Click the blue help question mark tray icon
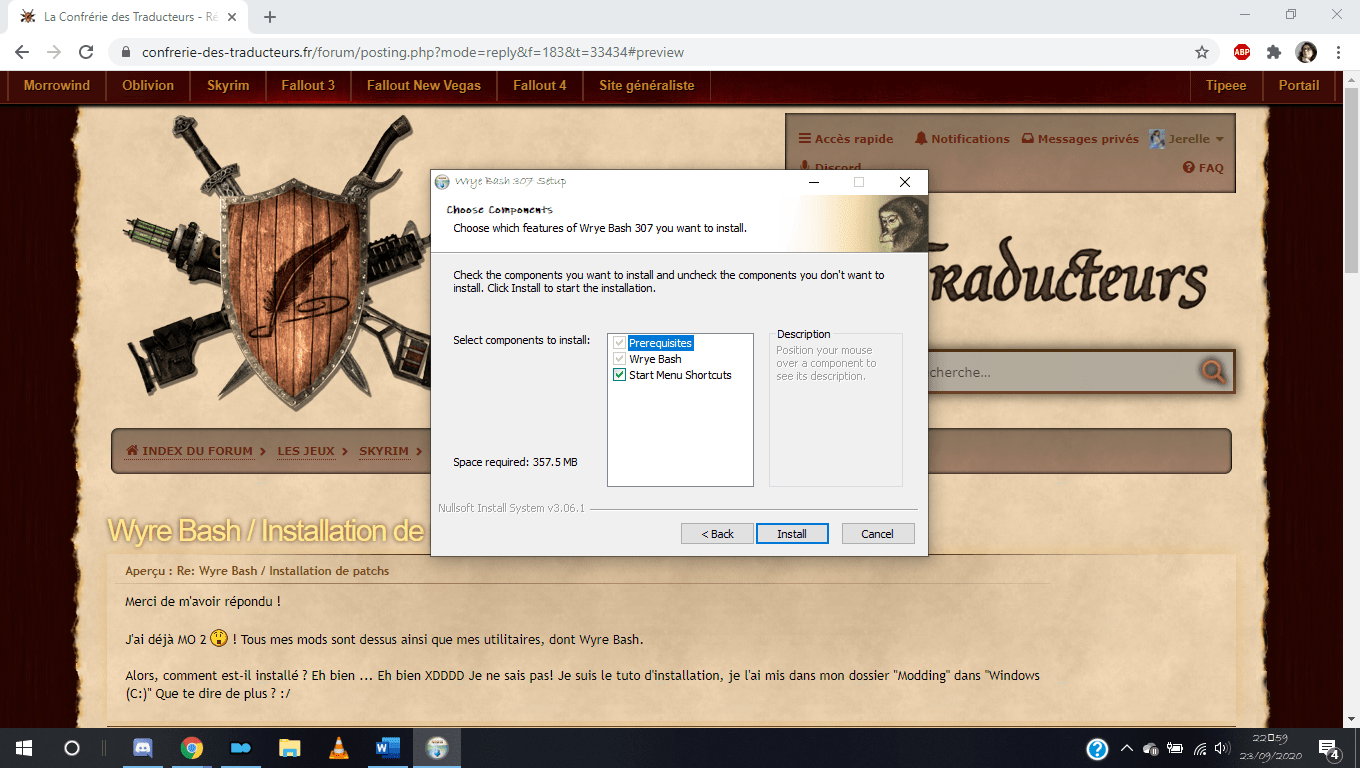The height and width of the screenshot is (768, 1360). pos(1097,748)
